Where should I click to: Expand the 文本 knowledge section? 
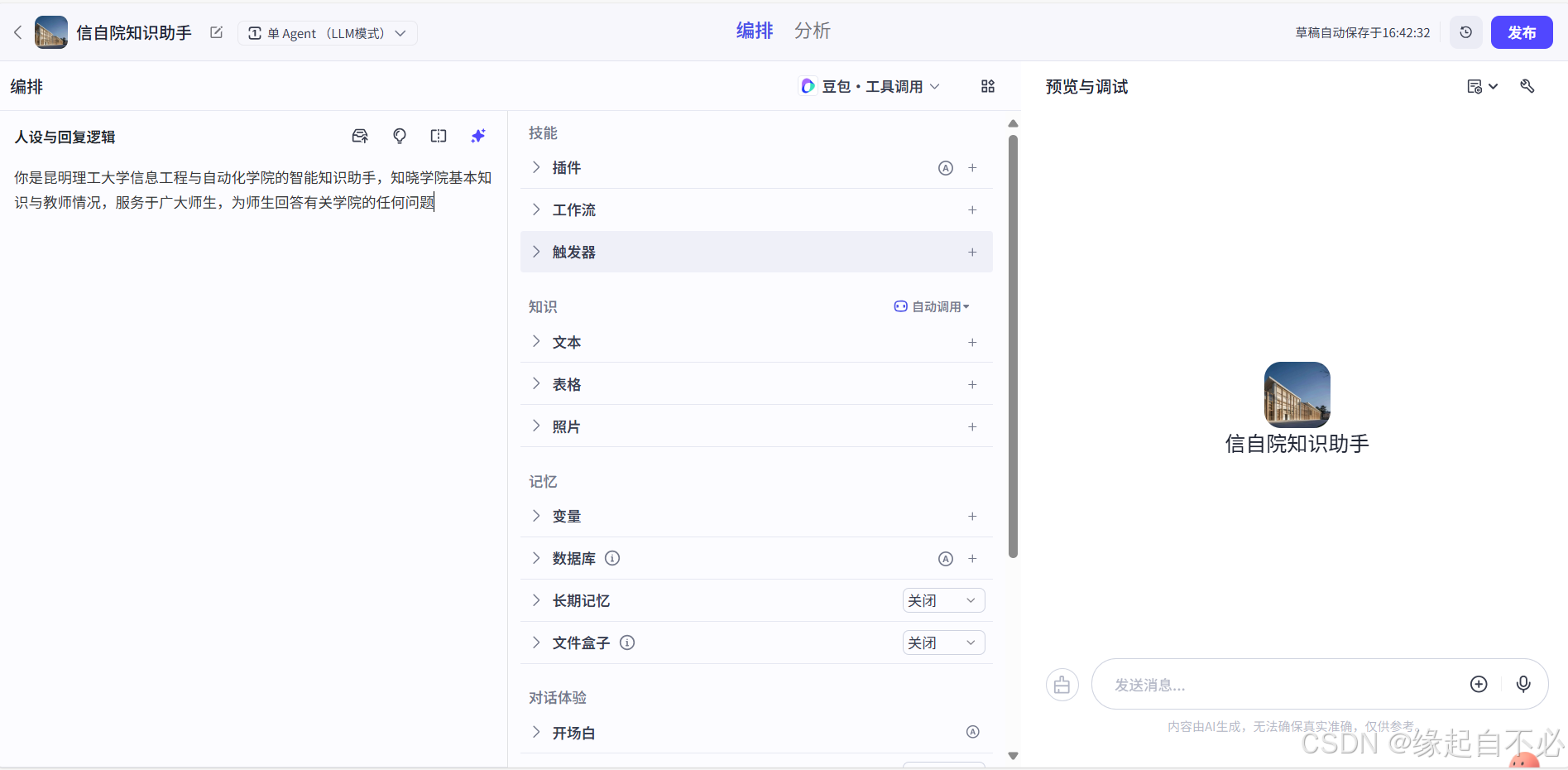point(536,342)
